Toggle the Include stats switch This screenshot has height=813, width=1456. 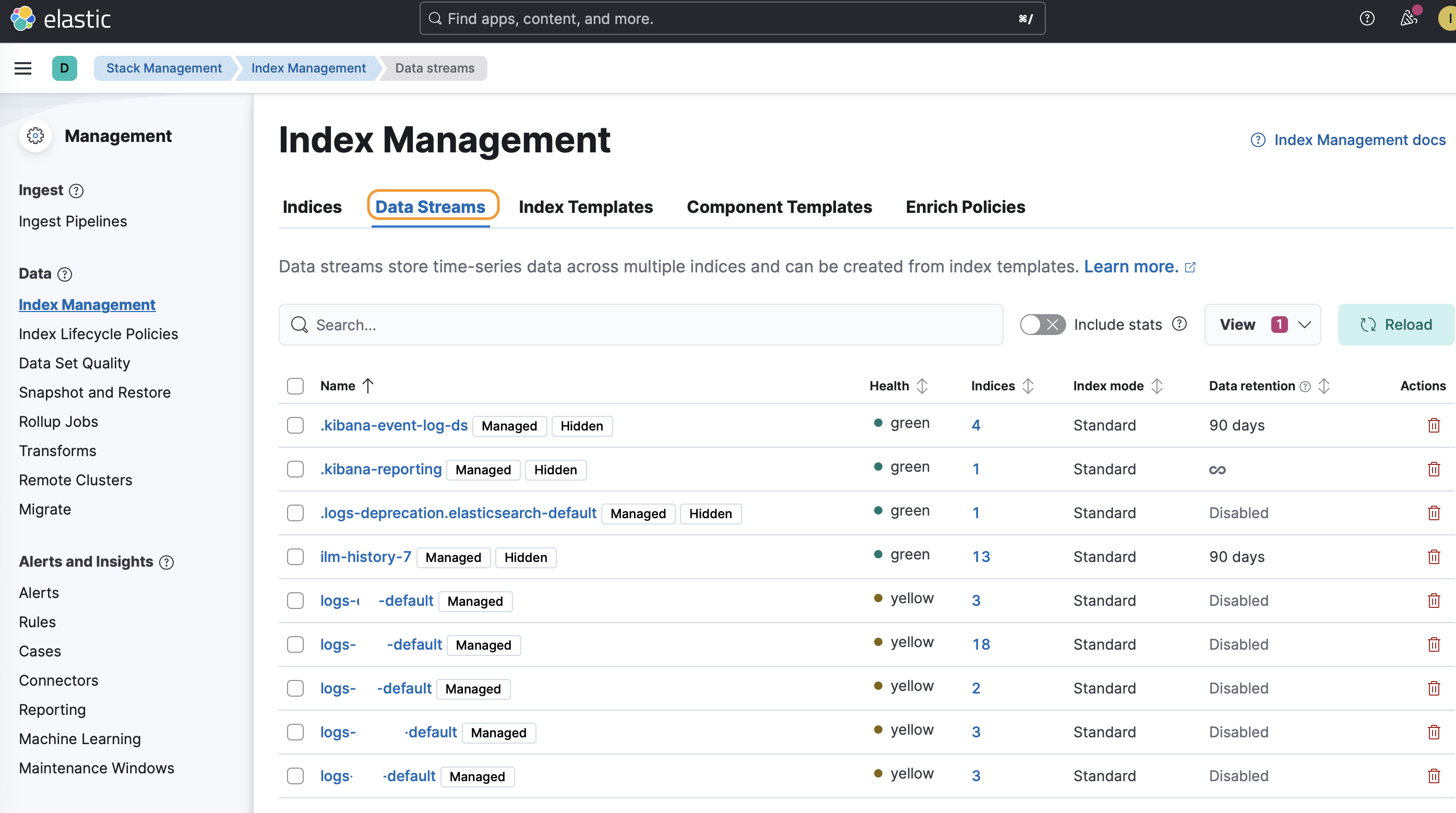tap(1042, 325)
